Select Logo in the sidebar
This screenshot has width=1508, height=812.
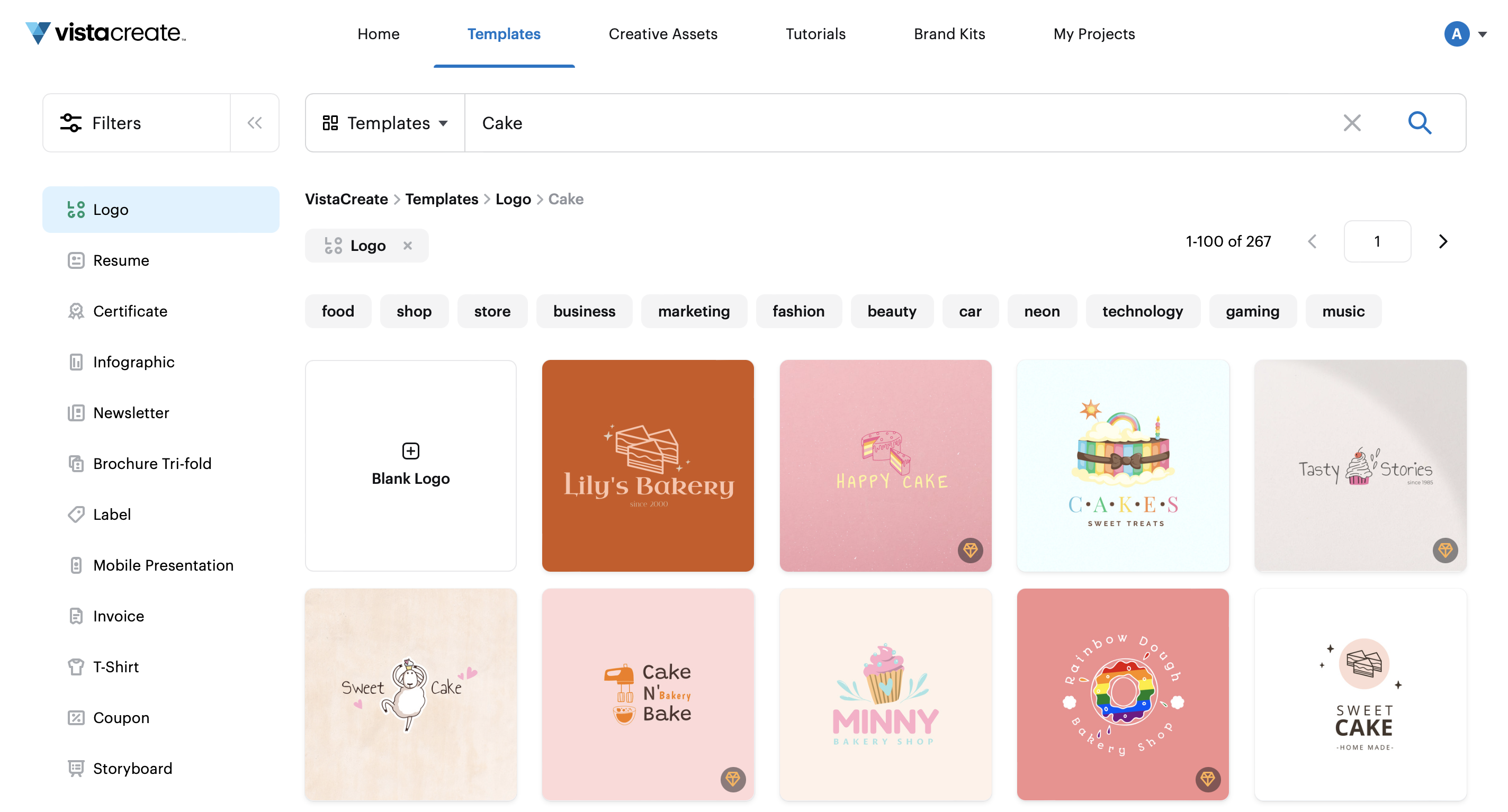[x=160, y=210]
